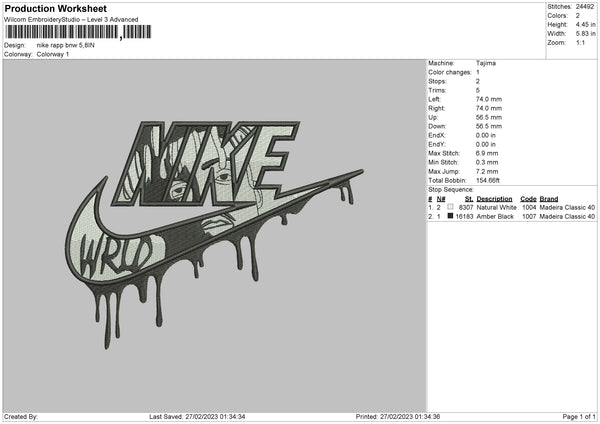Screen dimensions: 600x424
Task: Click the Natural White color swatch
Action: click(x=450, y=207)
